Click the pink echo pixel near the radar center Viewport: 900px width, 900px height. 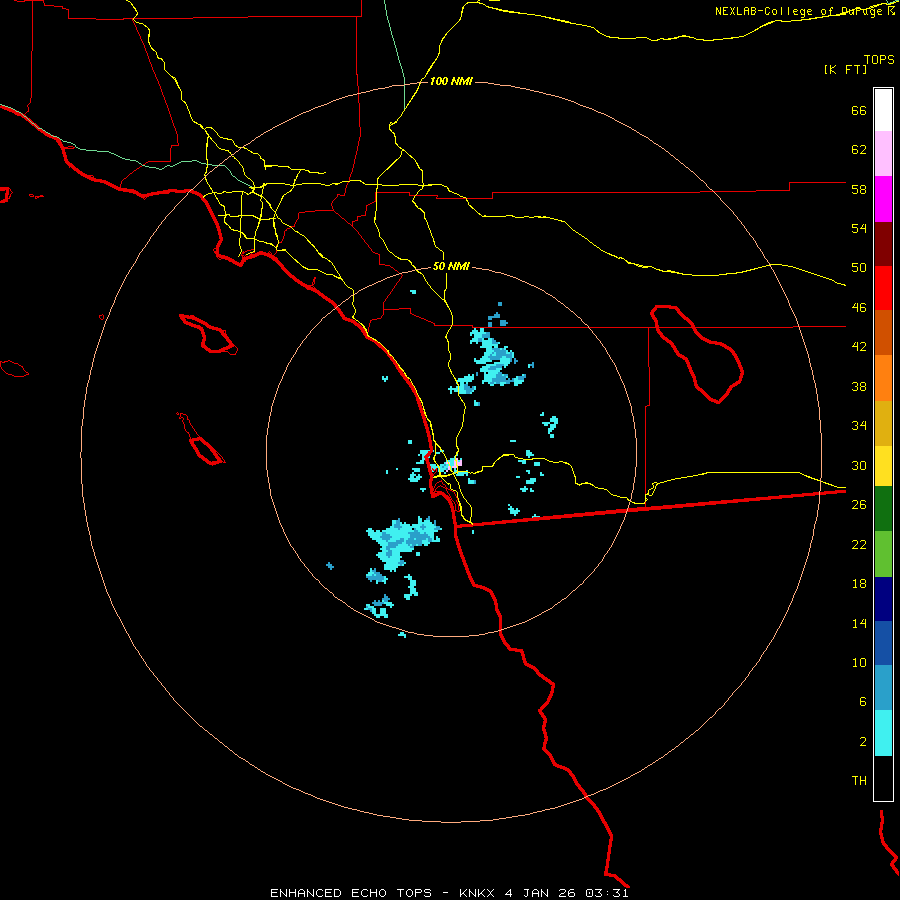click(457, 462)
